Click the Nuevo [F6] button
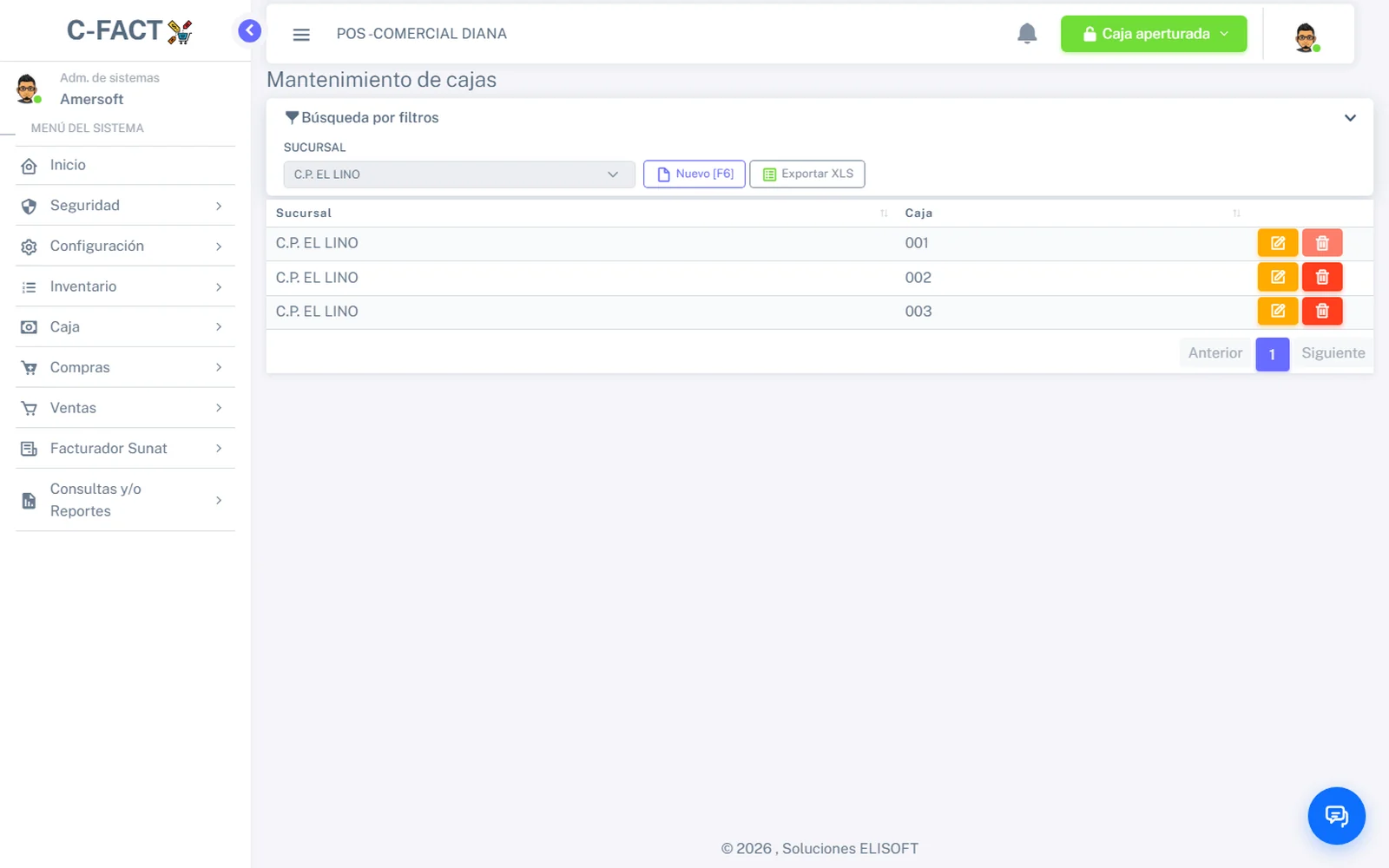Viewport: 1389px width, 868px height. (x=694, y=174)
